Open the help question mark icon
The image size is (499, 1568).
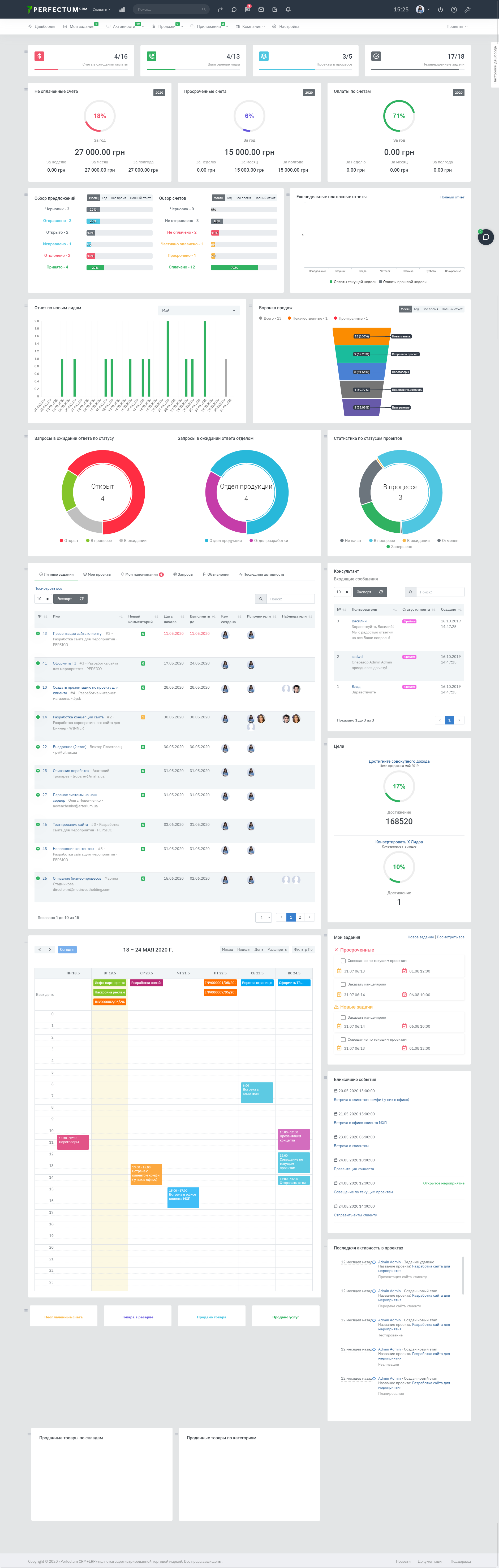point(454,10)
